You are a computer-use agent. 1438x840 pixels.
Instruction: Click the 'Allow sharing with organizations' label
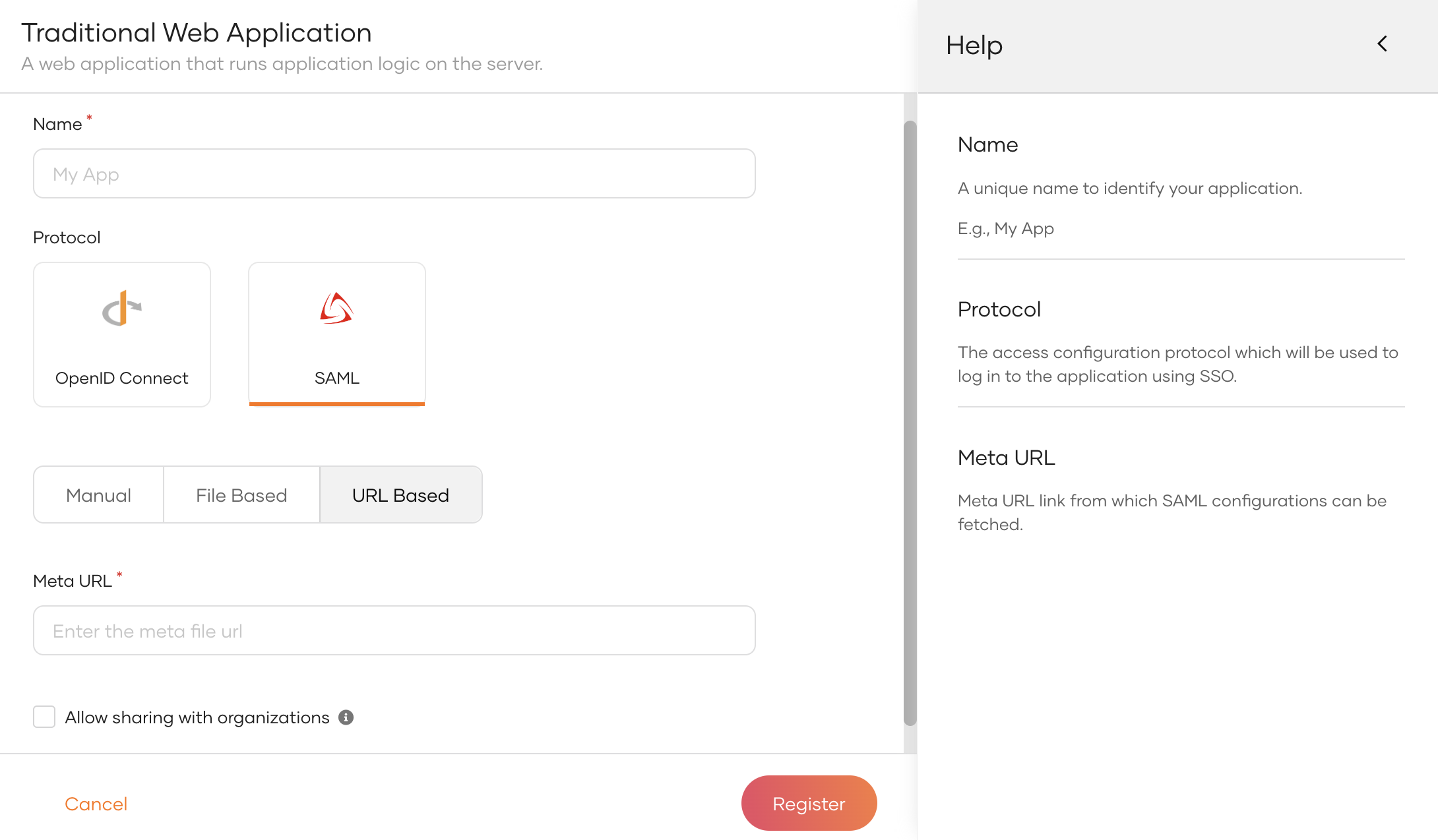click(x=197, y=717)
